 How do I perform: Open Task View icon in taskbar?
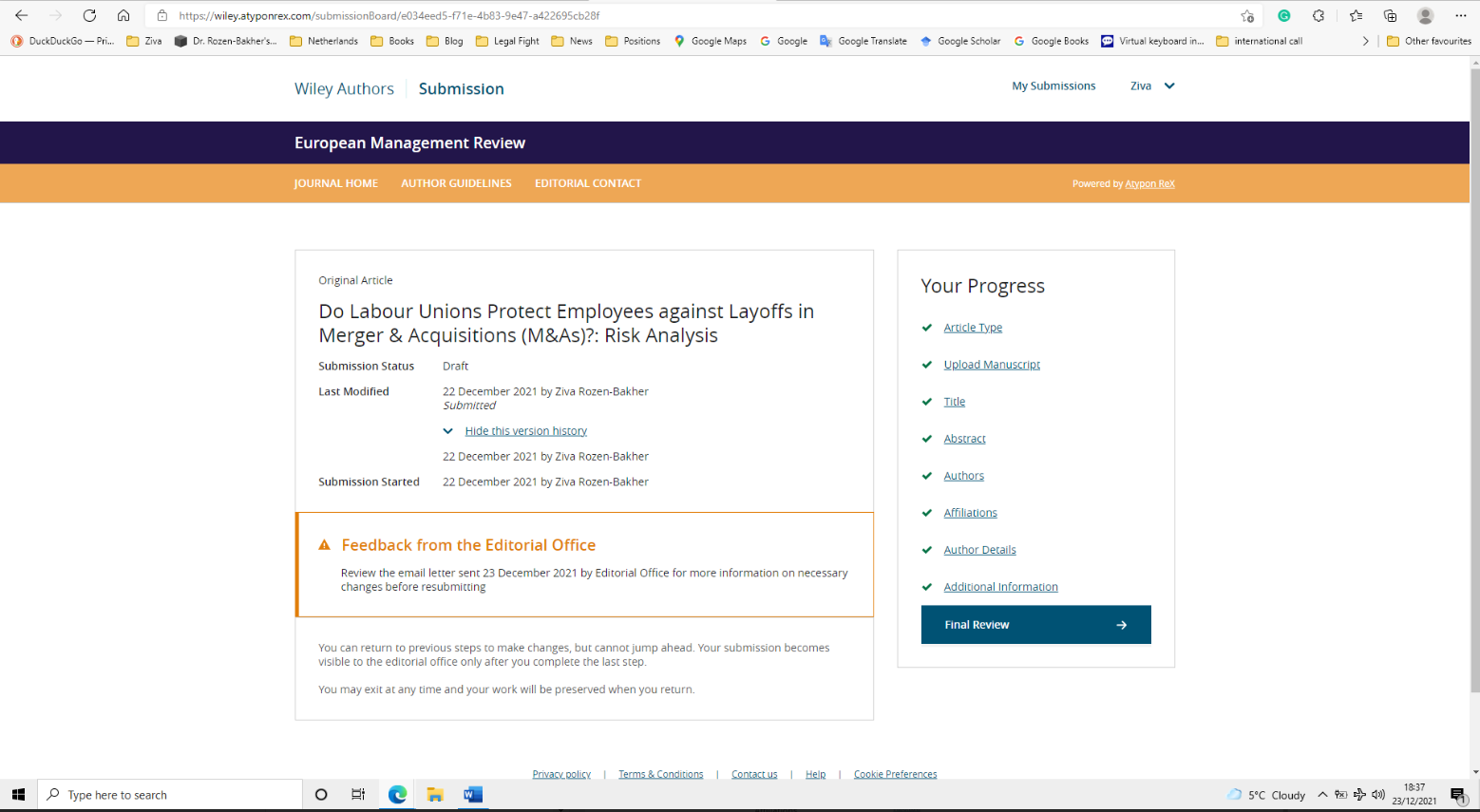click(x=358, y=795)
